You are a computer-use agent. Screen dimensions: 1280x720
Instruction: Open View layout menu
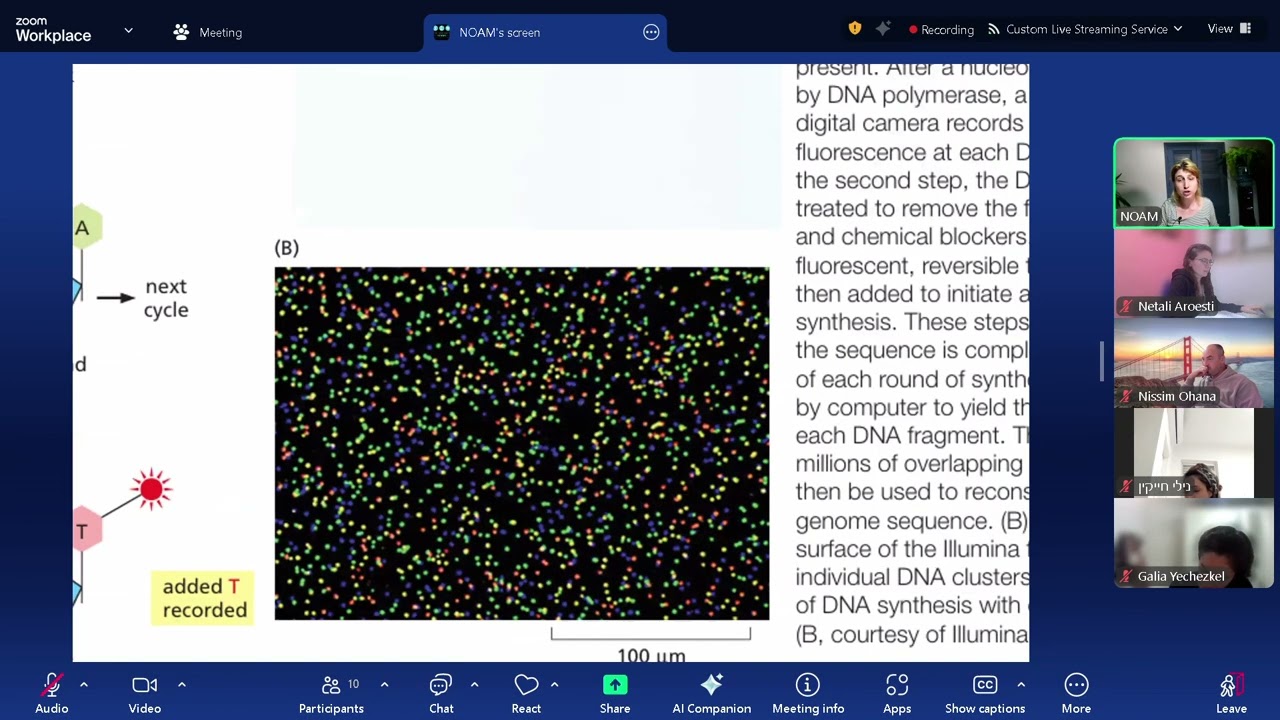tap(1229, 29)
